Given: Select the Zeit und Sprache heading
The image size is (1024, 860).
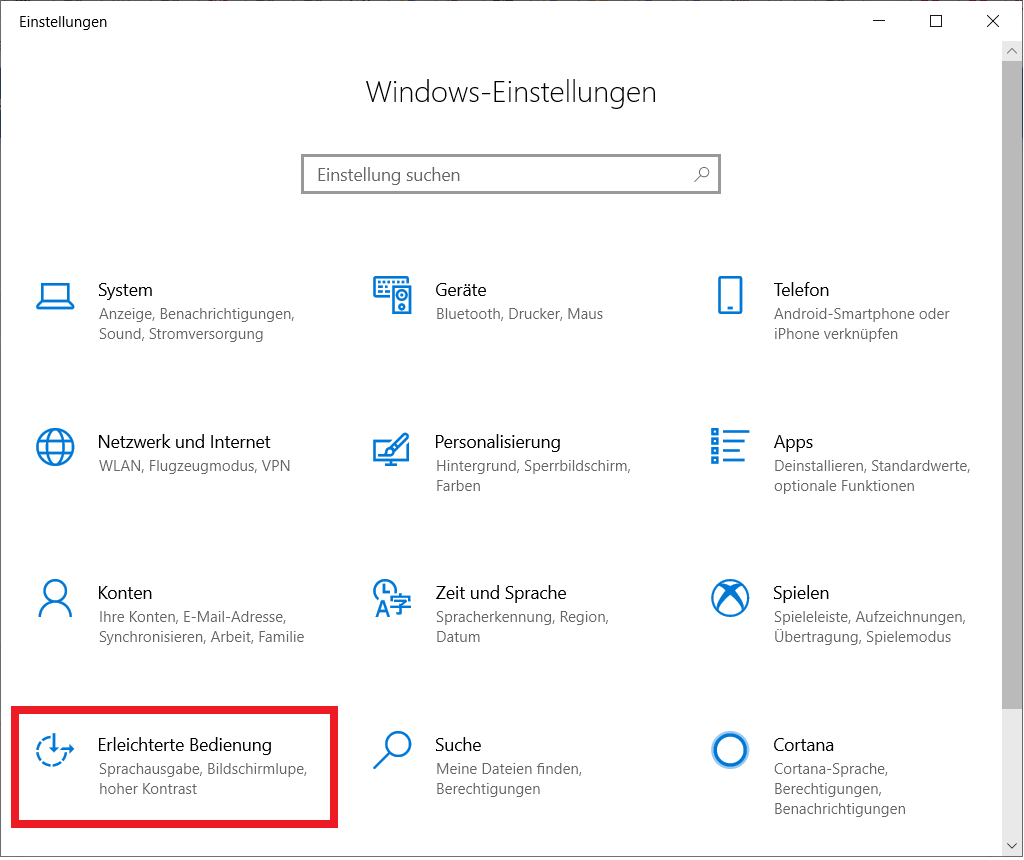Looking at the screenshot, I should (x=501, y=593).
